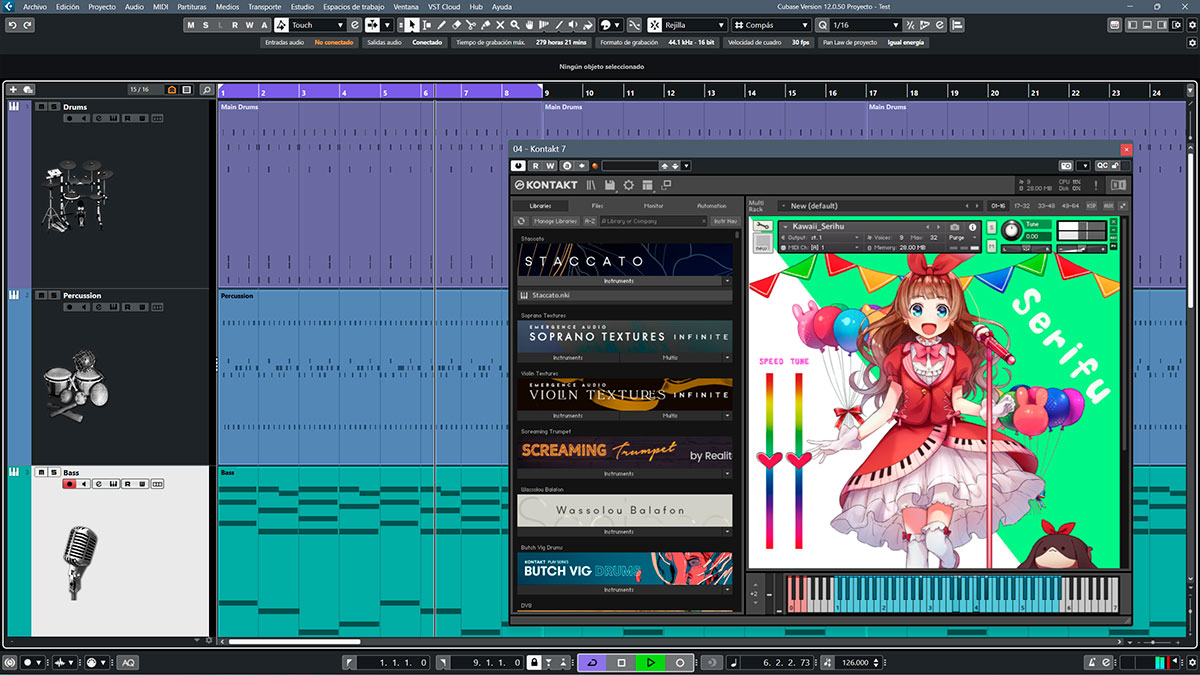Adjust the SPEED rainbow slider heart
This screenshot has width=1200, height=675.
point(771,460)
